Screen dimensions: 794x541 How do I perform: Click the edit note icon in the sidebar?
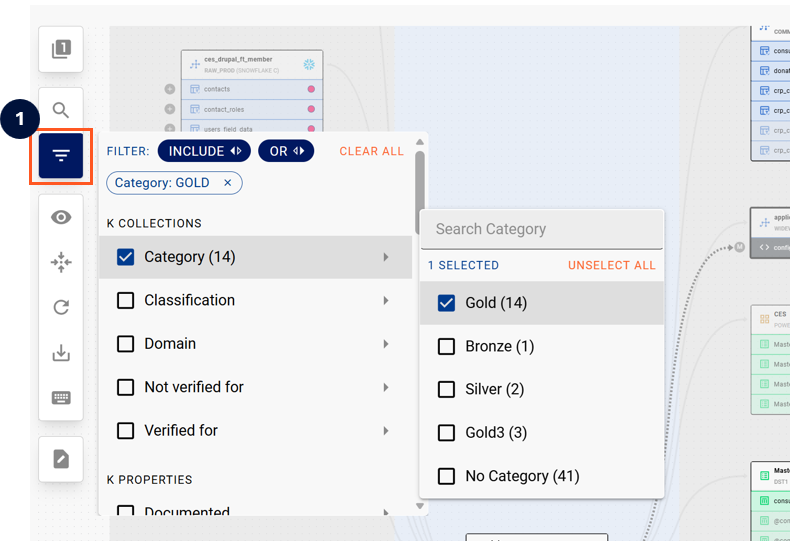pos(61,459)
